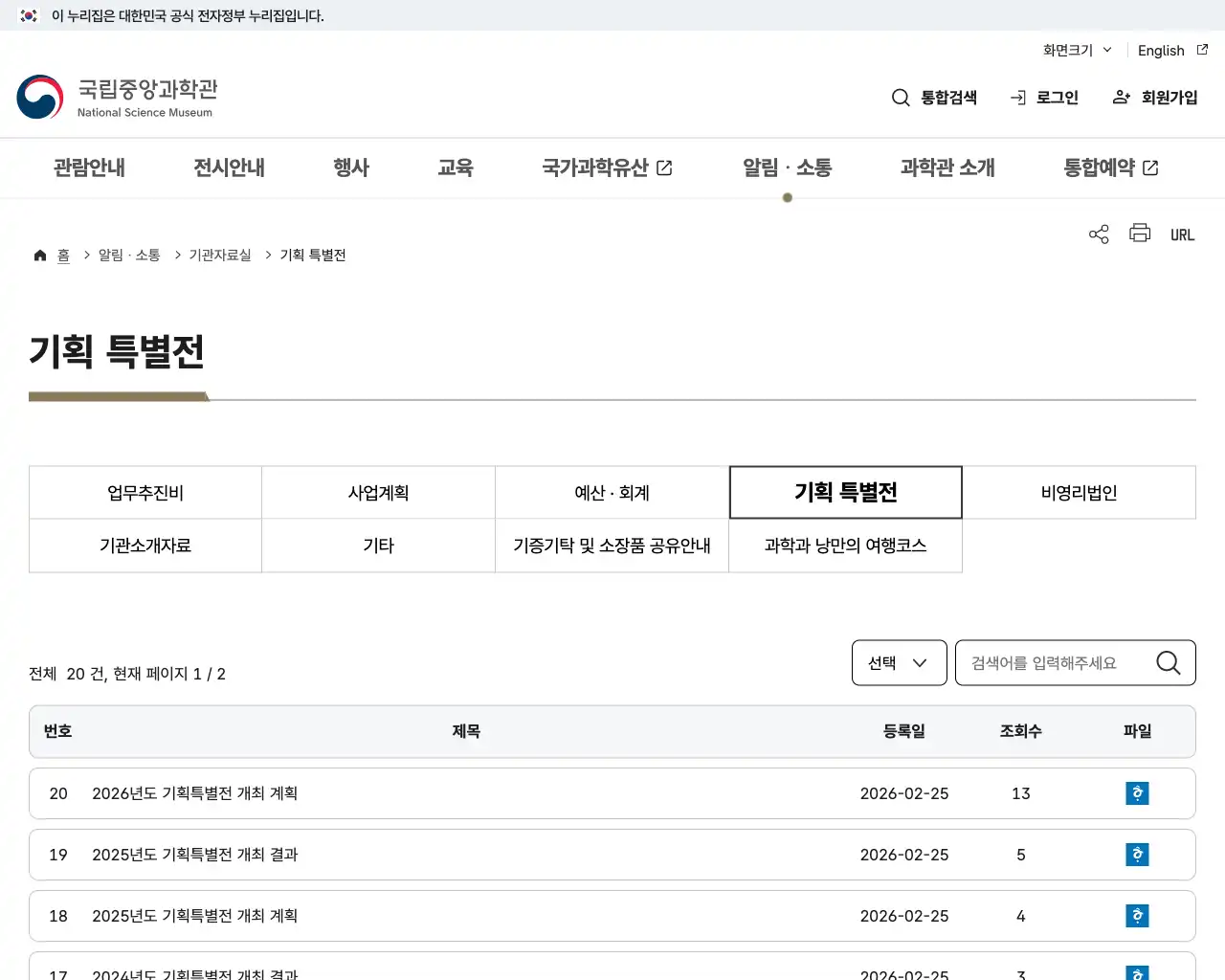The height and width of the screenshot is (980, 1225).
Task: Download the HWP file for post number 20
Action: (1137, 793)
